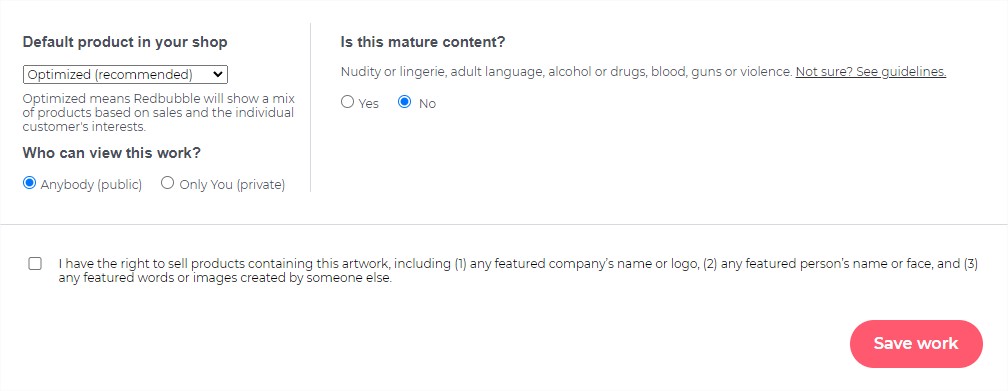Click the 'Only You (private)' text label

click(x=232, y=185)
